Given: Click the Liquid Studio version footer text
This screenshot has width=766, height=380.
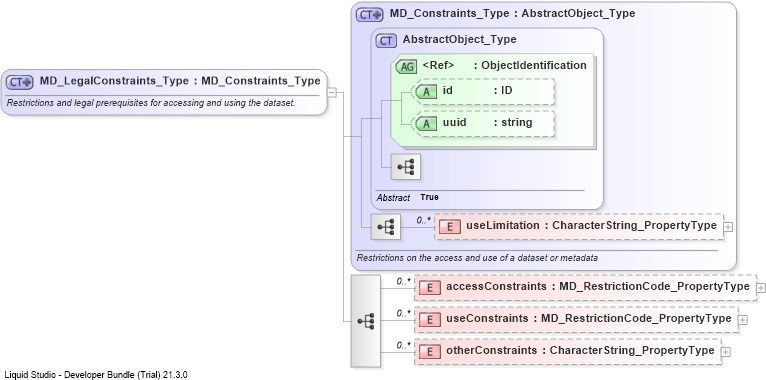Looking at the screenshot, I should tap(96, 375).
